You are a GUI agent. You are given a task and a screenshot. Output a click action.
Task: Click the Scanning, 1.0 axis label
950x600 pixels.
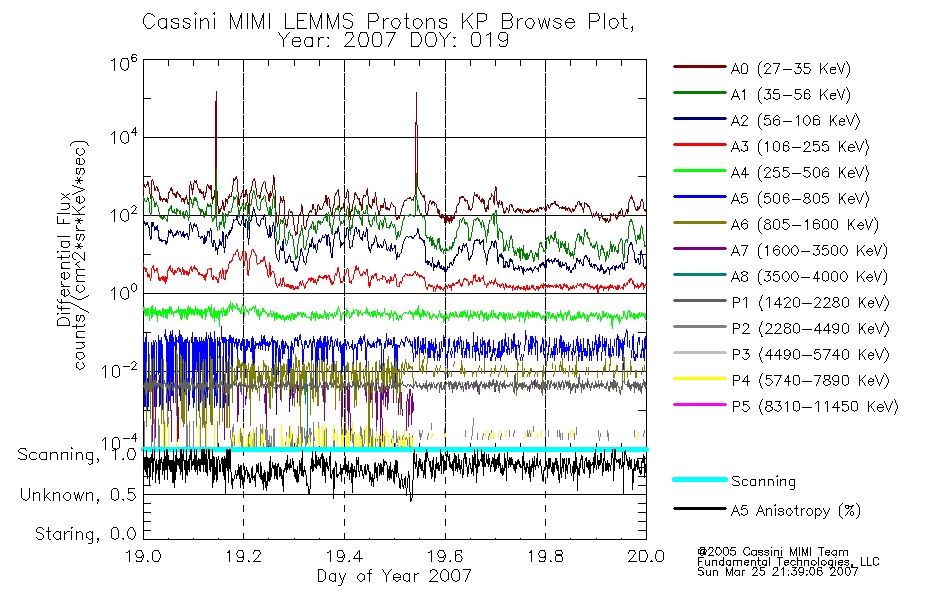tap(77, 455)
